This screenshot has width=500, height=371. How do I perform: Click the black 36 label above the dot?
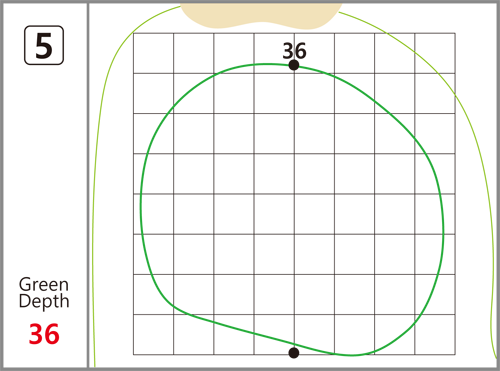tap(294, 51)
